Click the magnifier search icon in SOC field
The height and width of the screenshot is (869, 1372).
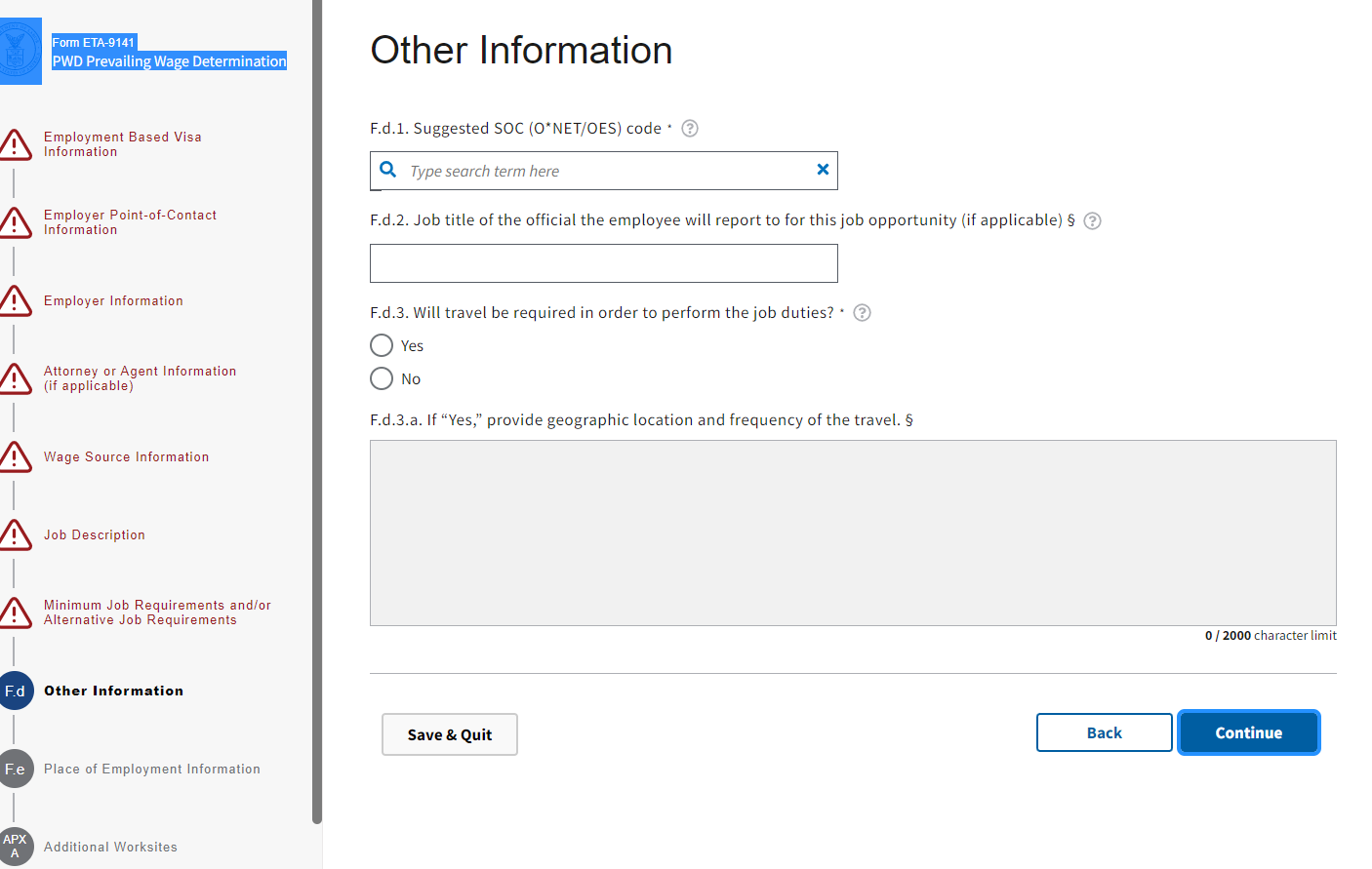[x=388, y=170]
